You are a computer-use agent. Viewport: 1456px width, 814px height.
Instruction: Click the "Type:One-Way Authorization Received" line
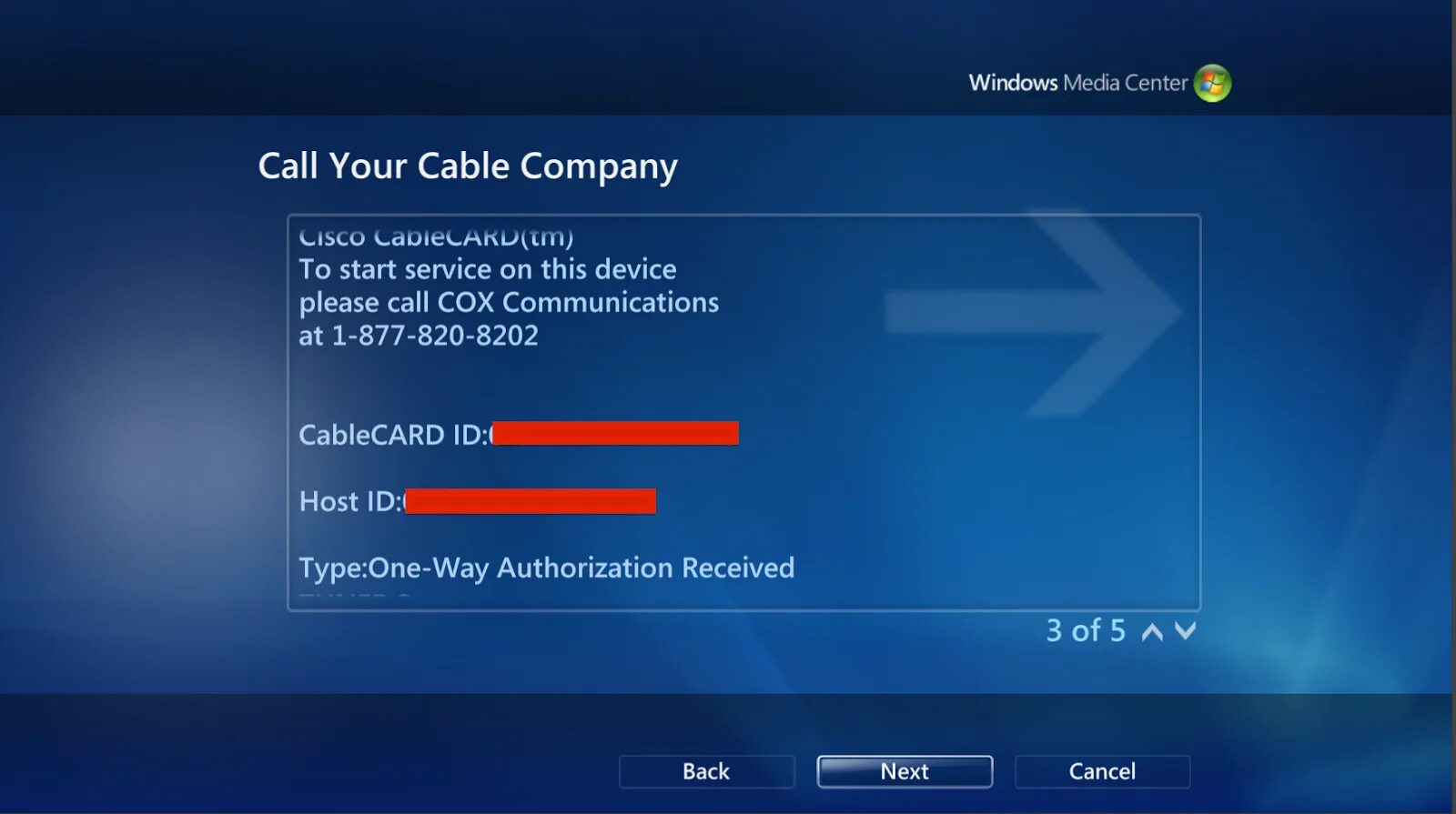[x=547, y=568]
